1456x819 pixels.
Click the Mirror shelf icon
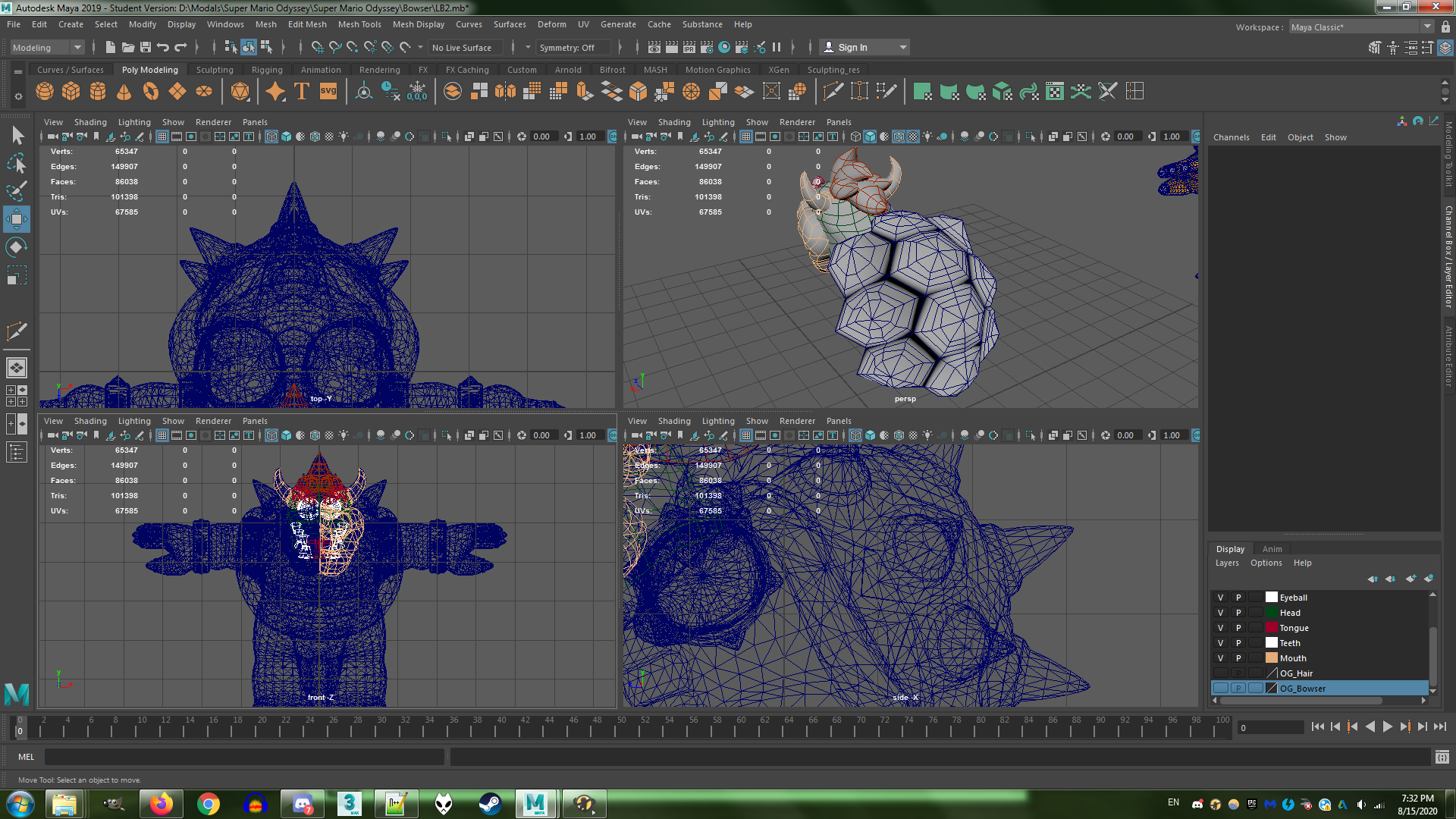[x=505, y=92]
